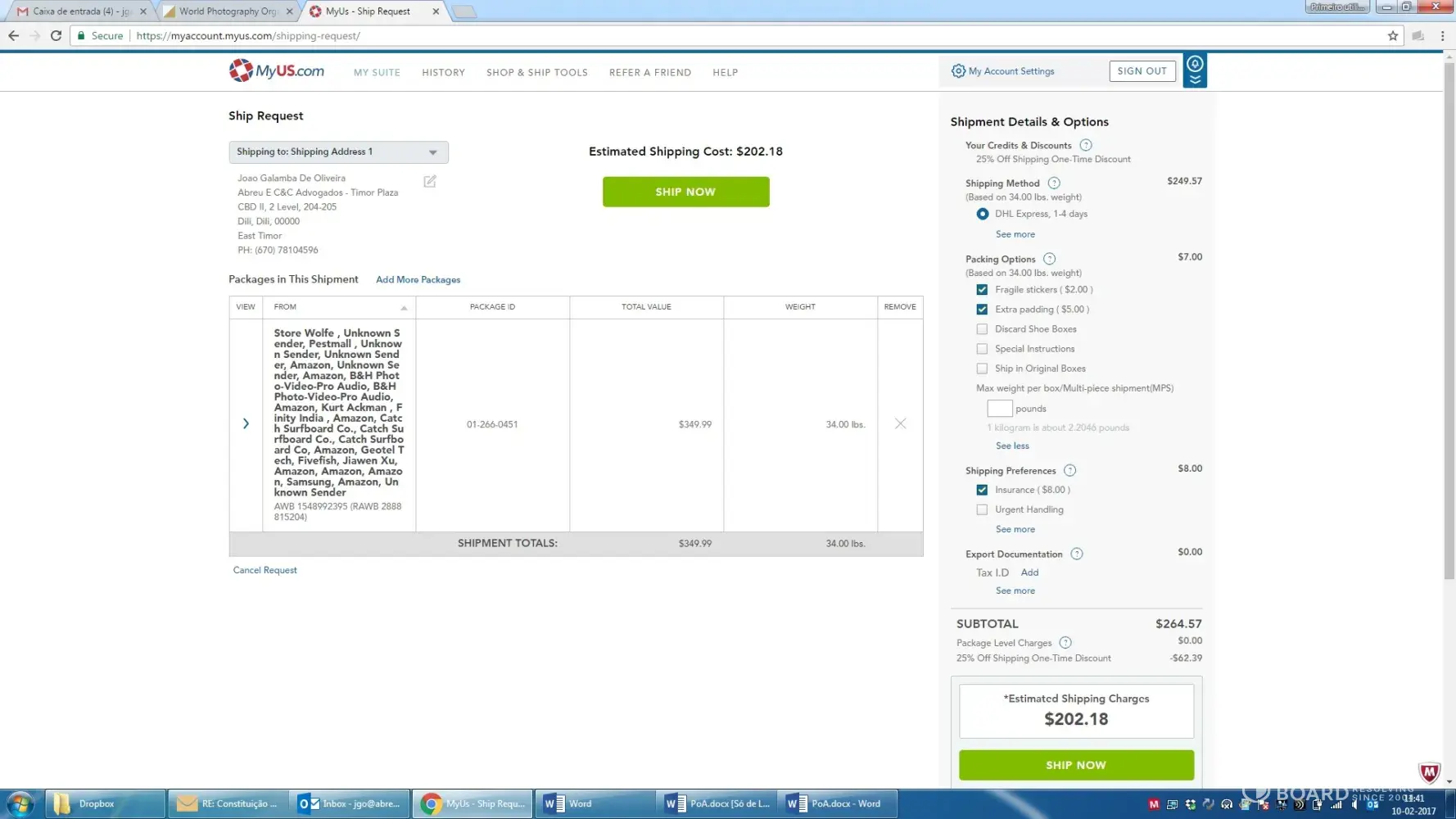Click the max weight pounds input field
Viewport: 1456px width, 819px height.
999,409
